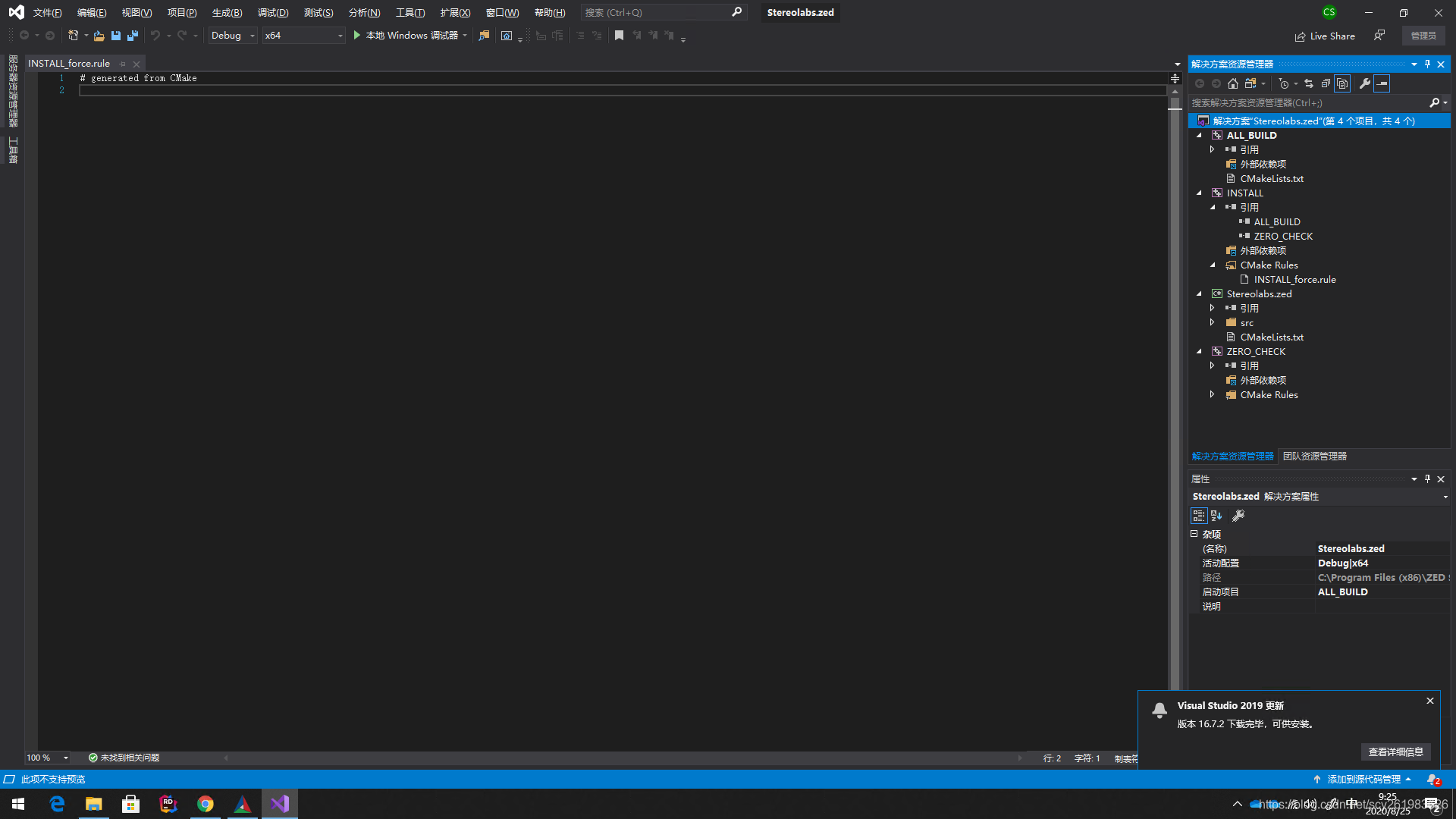Collapse the ALL_BUILD project node

pos(1199,135)
